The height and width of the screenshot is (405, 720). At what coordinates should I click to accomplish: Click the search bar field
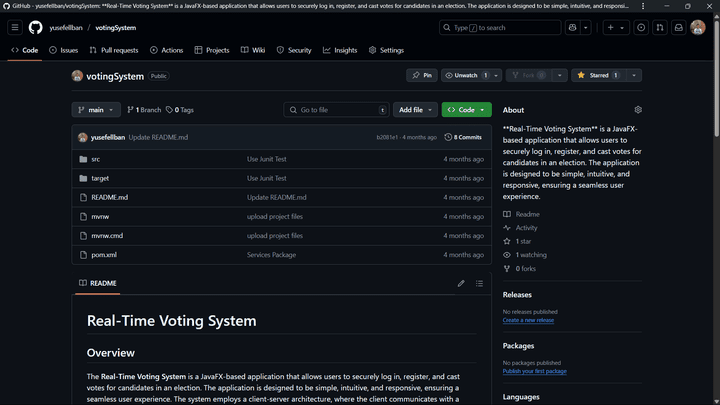pyautogui.click(x=500, y=28)
